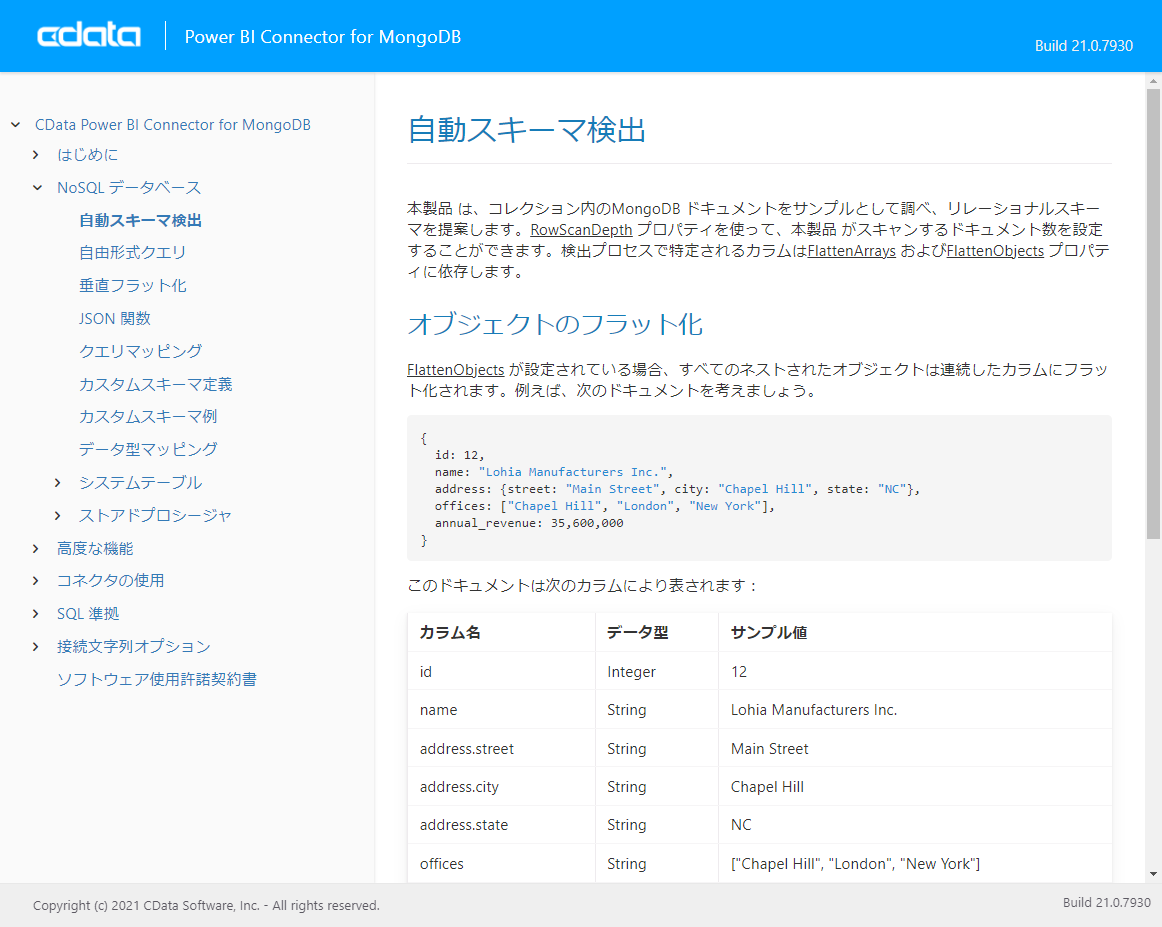Expand the コネクタの使用 chevron
The width and height of the screenshot is (1162, 927).
(x=36, y=580)
